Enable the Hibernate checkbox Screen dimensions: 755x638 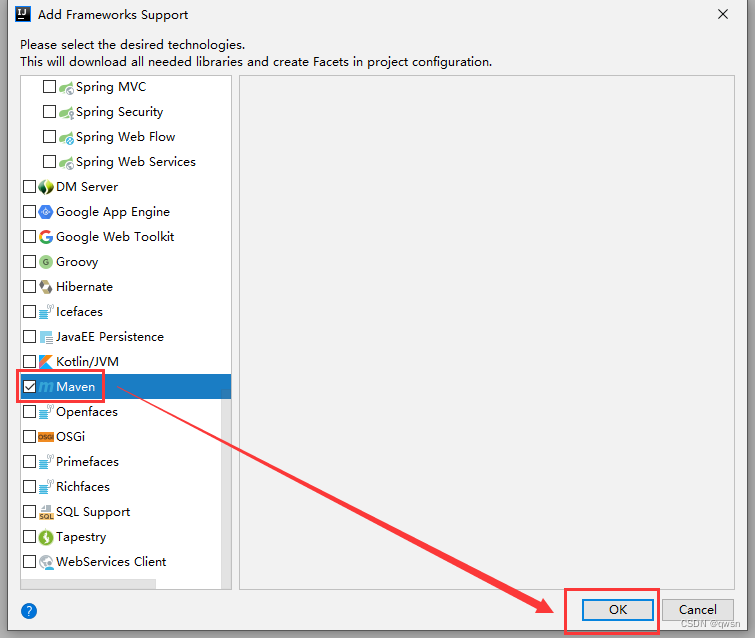[x=29, y=286]
